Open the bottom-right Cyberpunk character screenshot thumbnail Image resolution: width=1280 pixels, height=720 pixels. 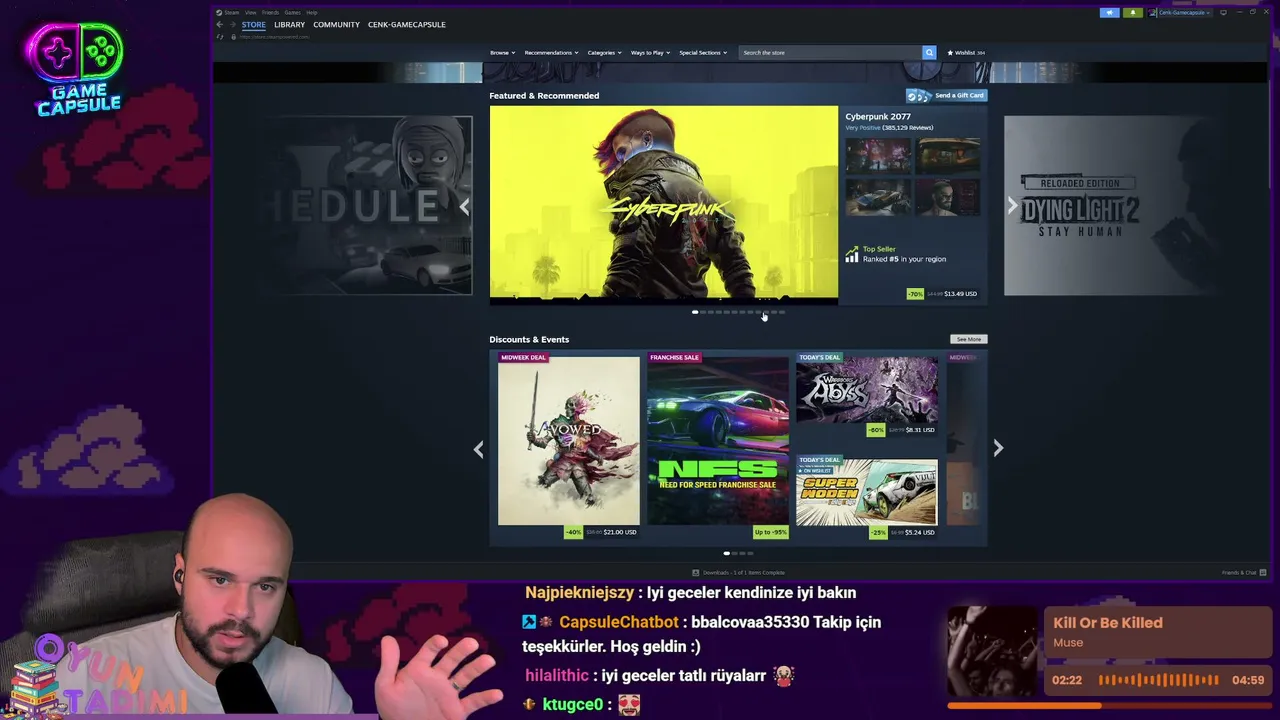coord(949,197)
